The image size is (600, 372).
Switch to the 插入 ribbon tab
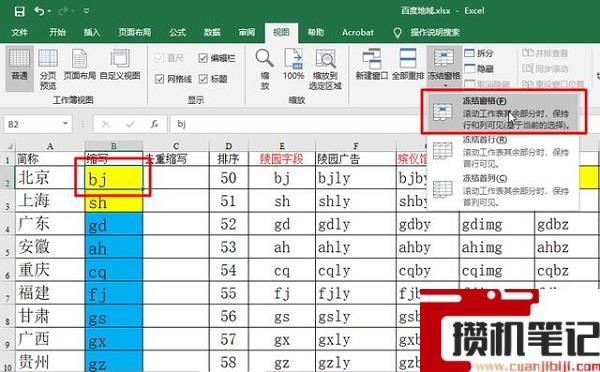point(92,33)
